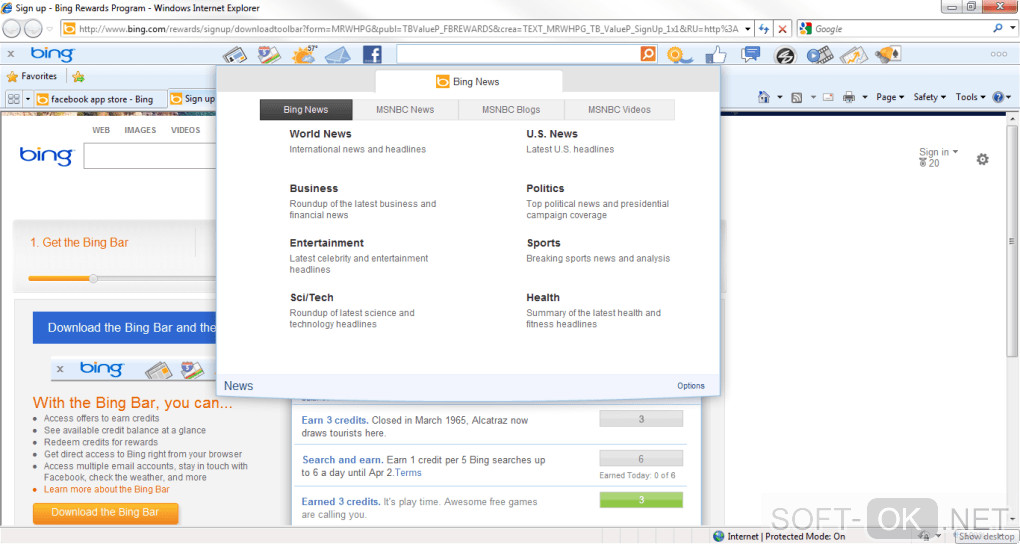Click the browser Forward button
This screenshot has width=1020, height=544.
34,28
